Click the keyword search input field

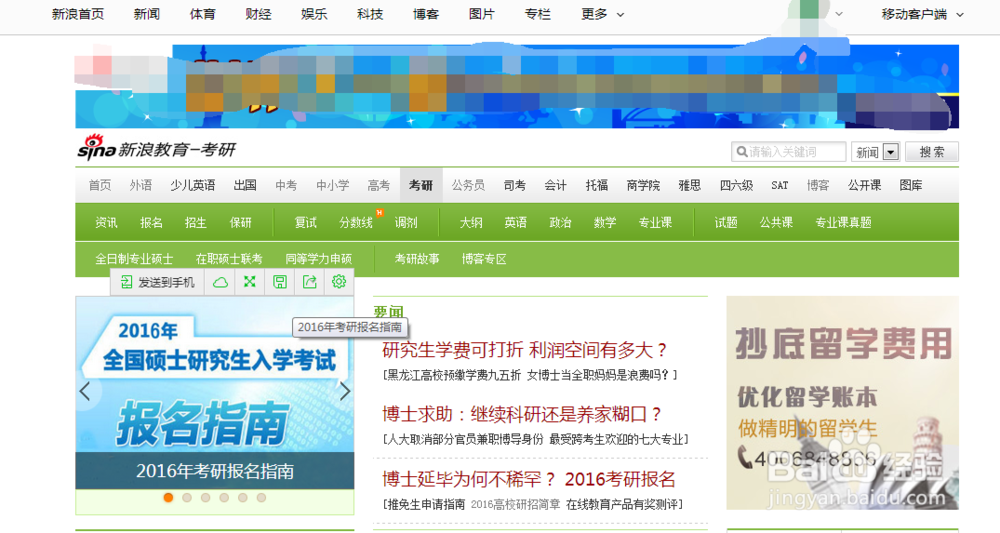[x=789, y=152]
